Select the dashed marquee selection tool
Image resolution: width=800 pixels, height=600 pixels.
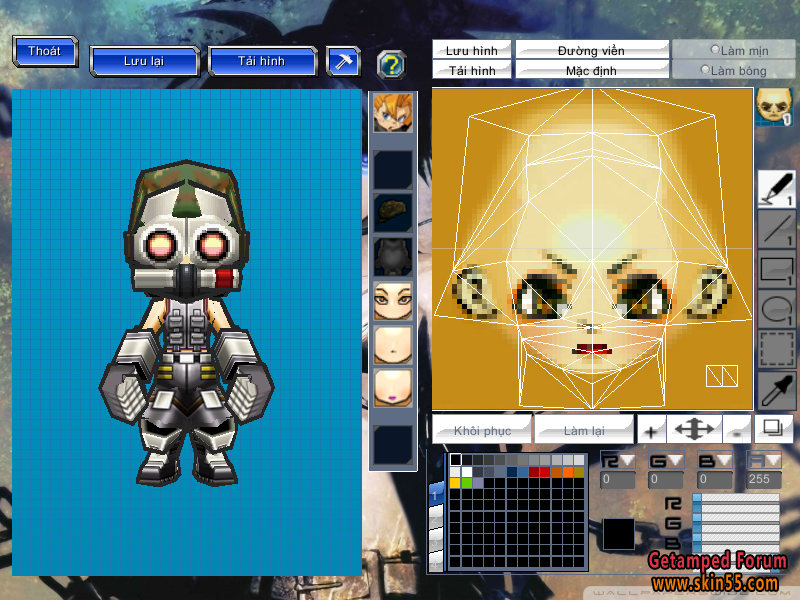click(x=776, y=349)
